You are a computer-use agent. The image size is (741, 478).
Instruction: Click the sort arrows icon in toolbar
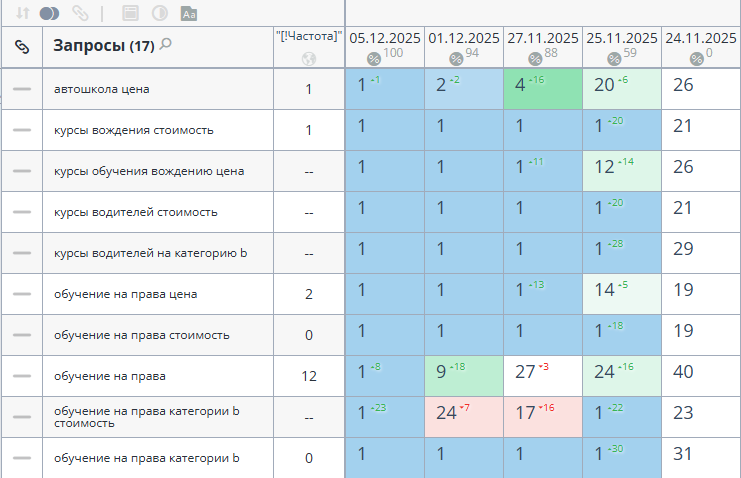[22, 13]
